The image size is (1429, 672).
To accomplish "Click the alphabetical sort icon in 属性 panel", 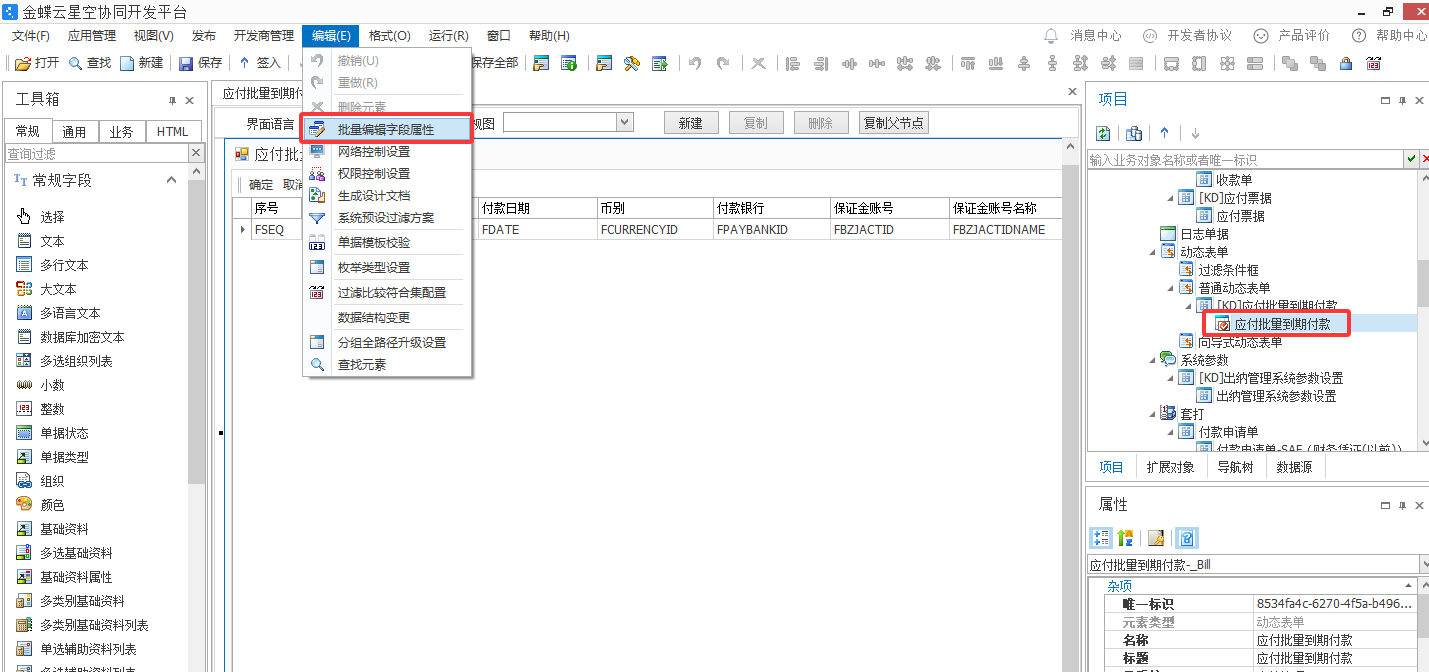I will pyautogui.click(x=1125, y=538).
